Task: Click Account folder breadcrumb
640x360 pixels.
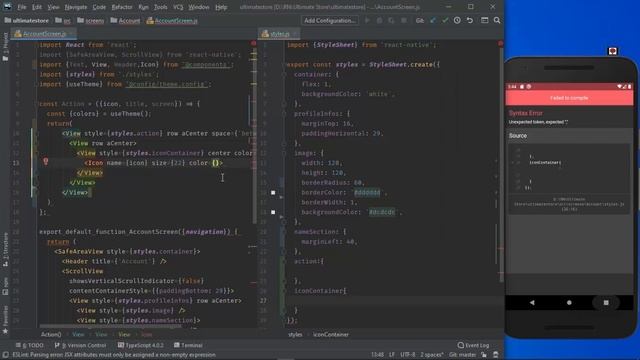Action: 125,20
